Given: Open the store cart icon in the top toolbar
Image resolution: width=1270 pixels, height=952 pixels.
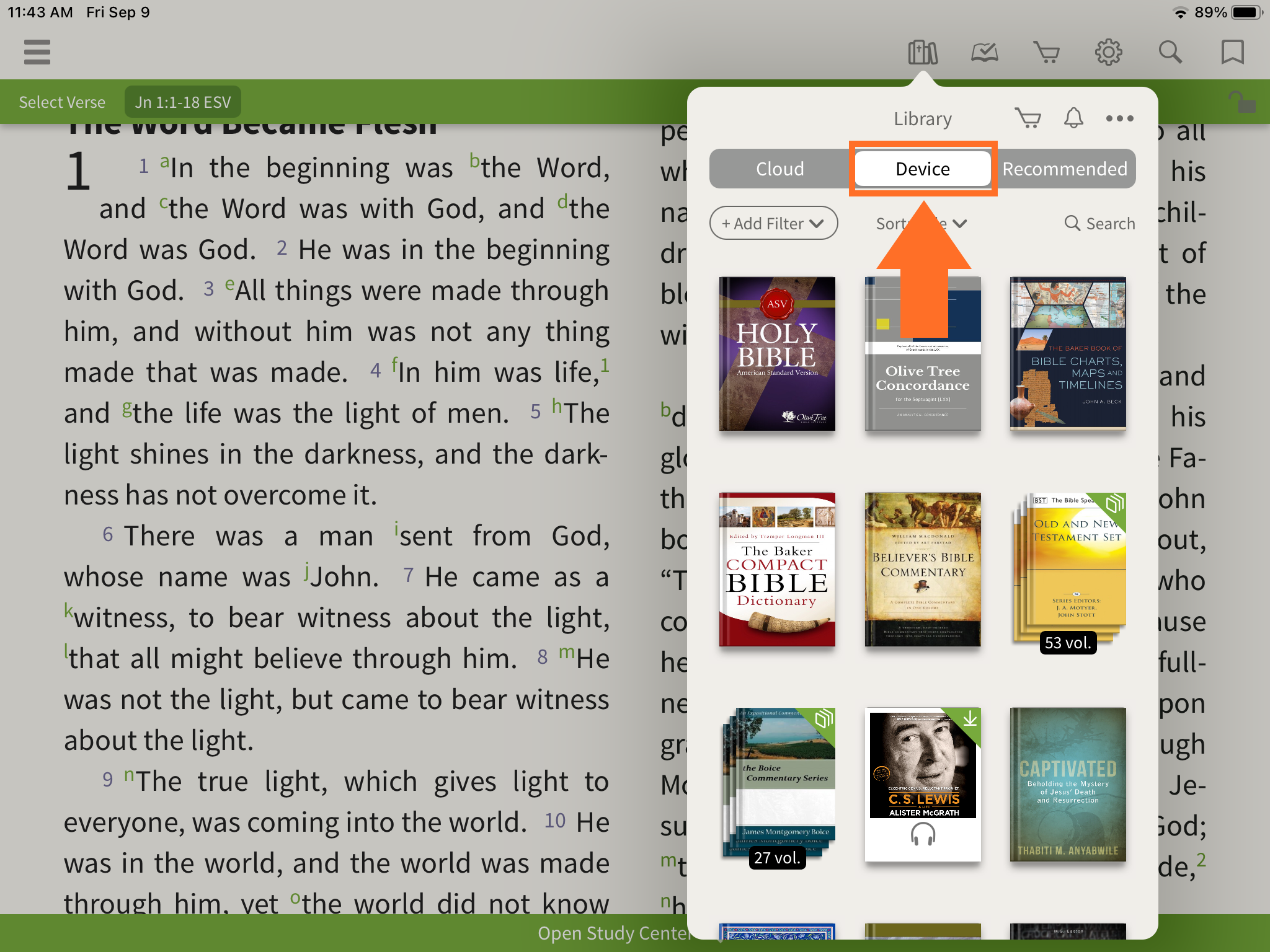Looking at the screenshot, I should 1047,53.
